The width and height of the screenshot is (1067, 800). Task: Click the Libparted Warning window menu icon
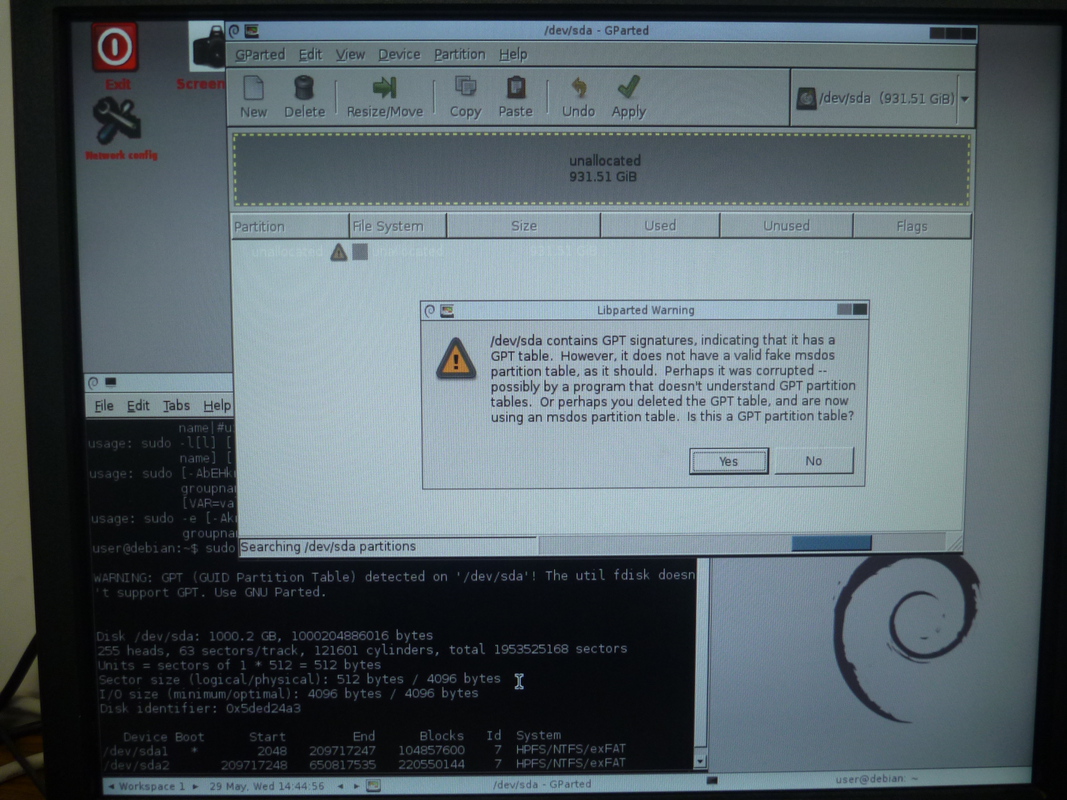click(429, 311)
